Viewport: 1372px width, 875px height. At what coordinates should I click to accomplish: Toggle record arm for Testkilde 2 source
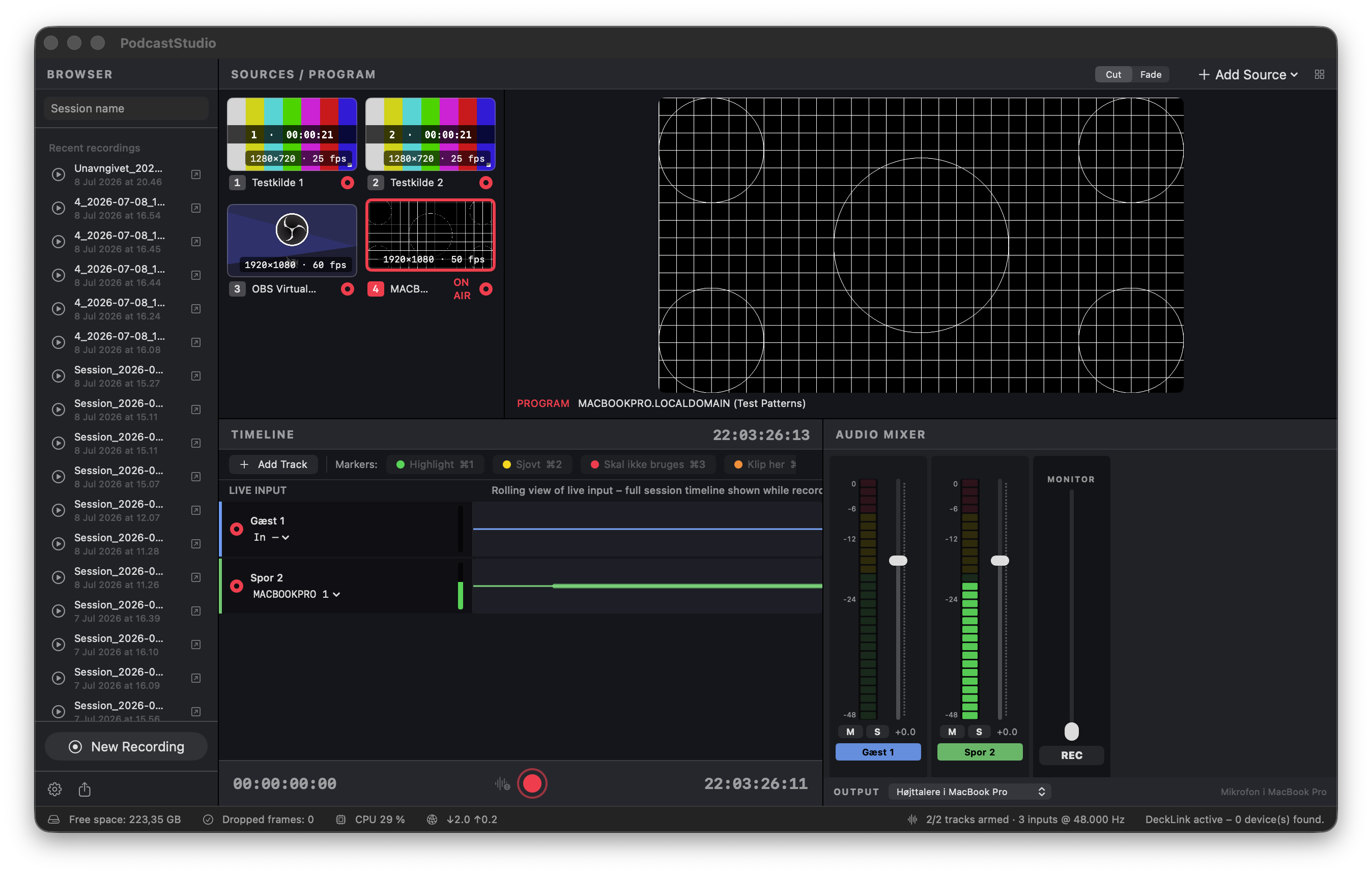click(x=485, y=183)
